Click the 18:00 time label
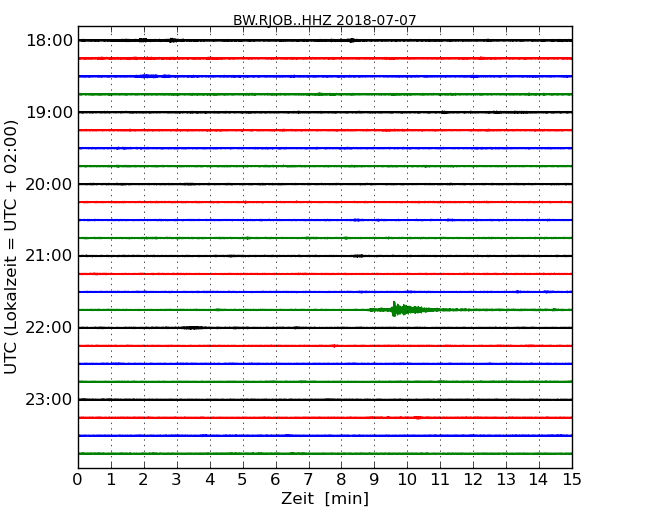650x520 pixels. point(49,41)
